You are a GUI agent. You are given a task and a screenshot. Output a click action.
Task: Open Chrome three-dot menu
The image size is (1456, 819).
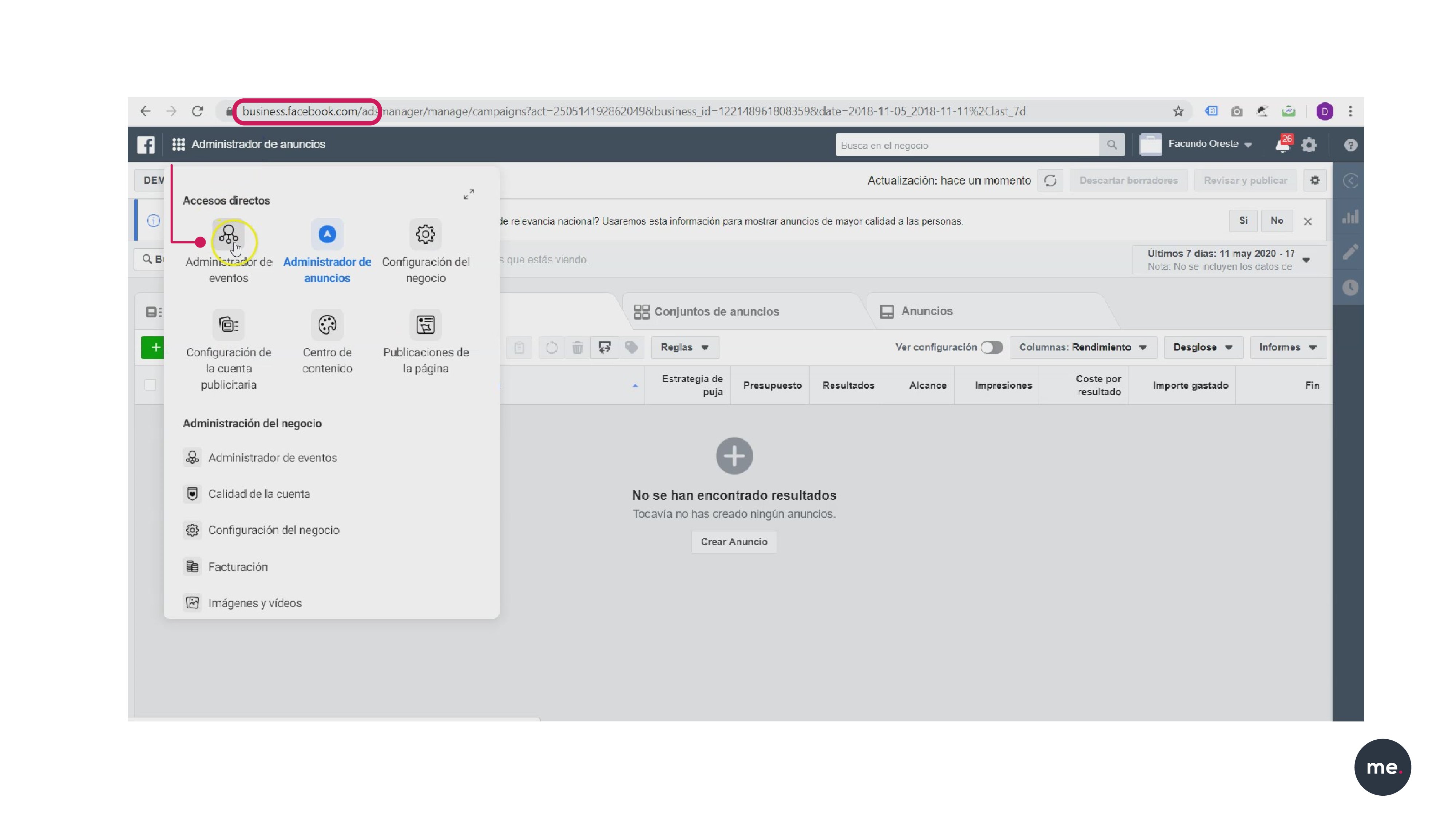(1350, 111)
